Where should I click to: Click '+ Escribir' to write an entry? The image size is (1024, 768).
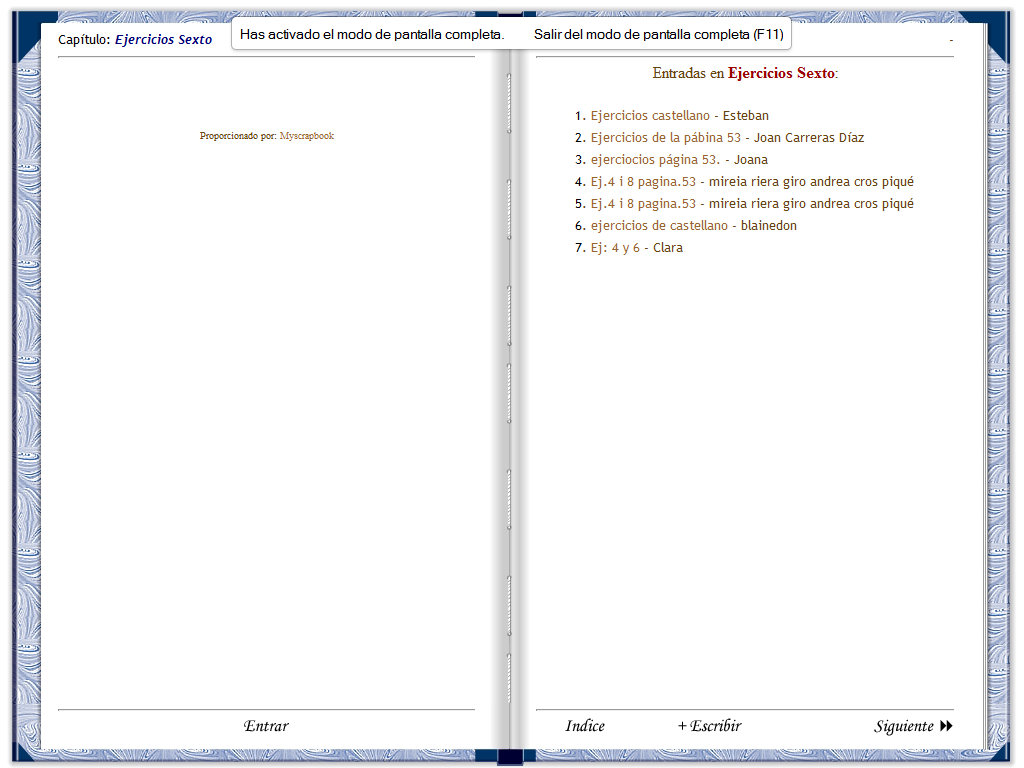[710, 726]
